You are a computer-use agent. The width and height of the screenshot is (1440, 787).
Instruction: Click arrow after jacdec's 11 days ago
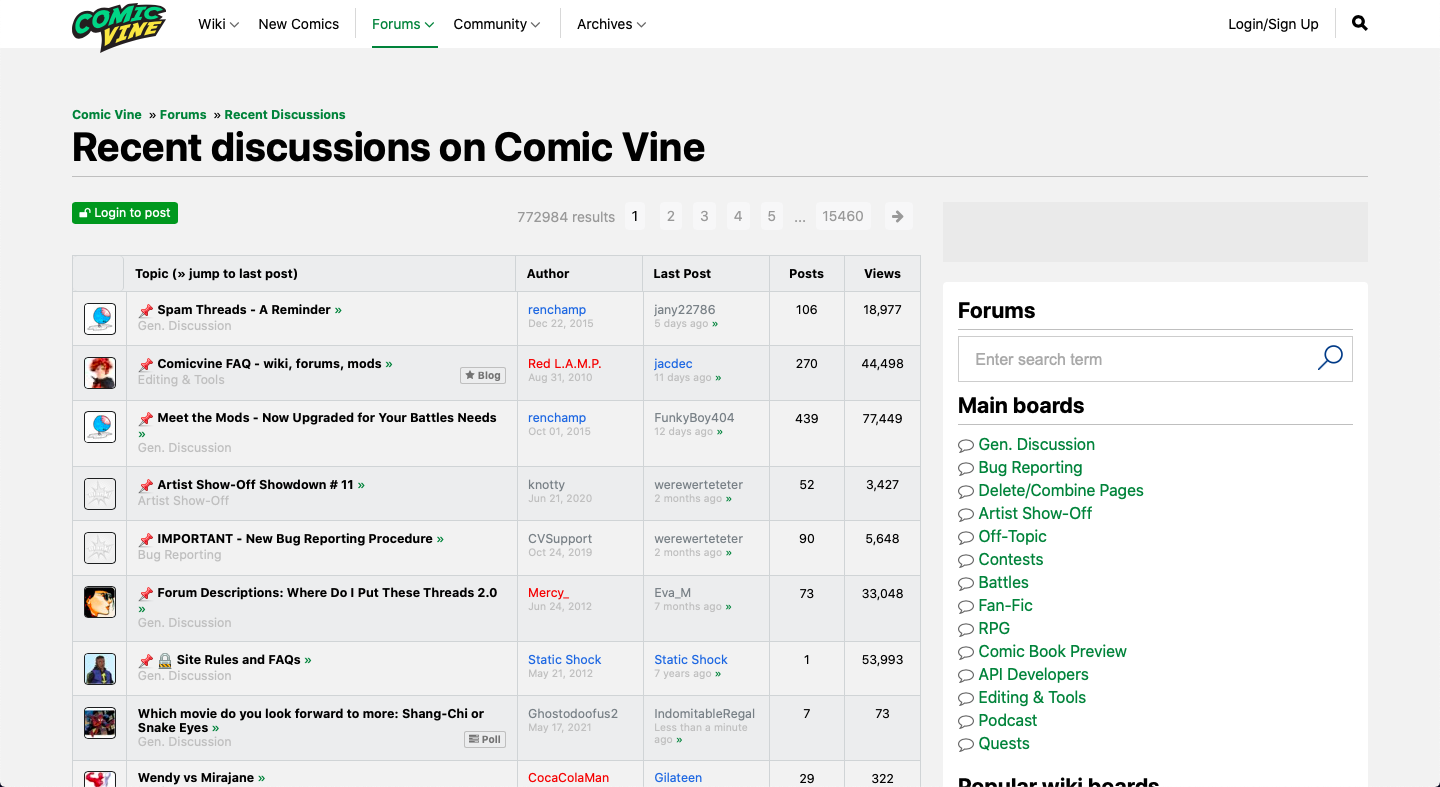click(x=719, y=378)
